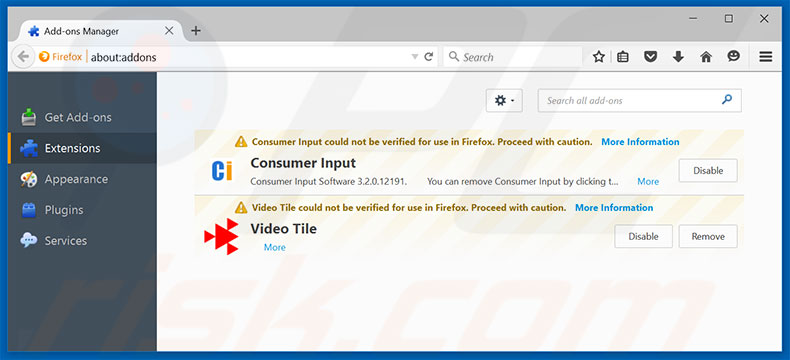
Task: Minimize the Firefox window
Action: click(x=694, y=19)
